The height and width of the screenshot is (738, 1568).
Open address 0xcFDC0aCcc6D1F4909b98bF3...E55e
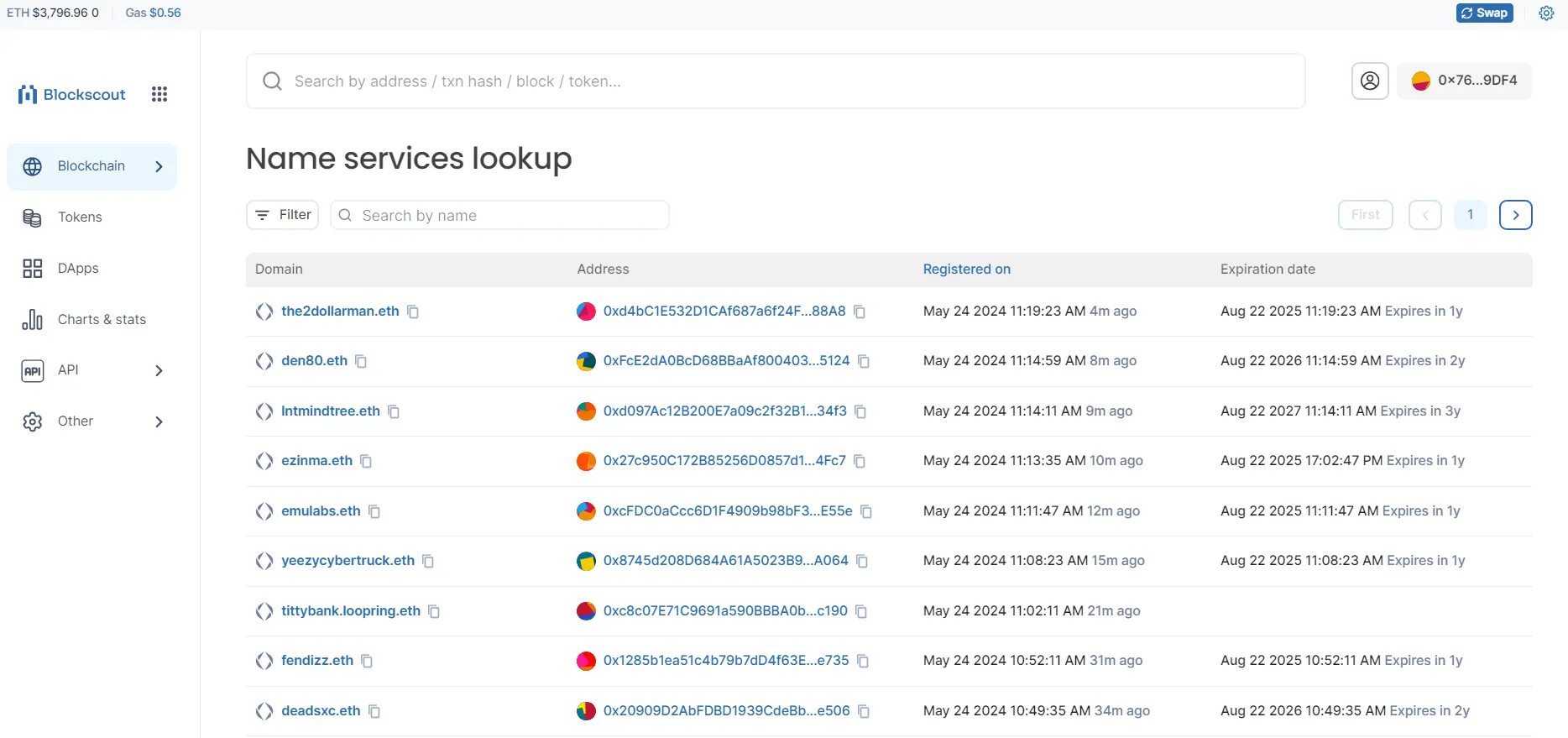tap(728, 510)
